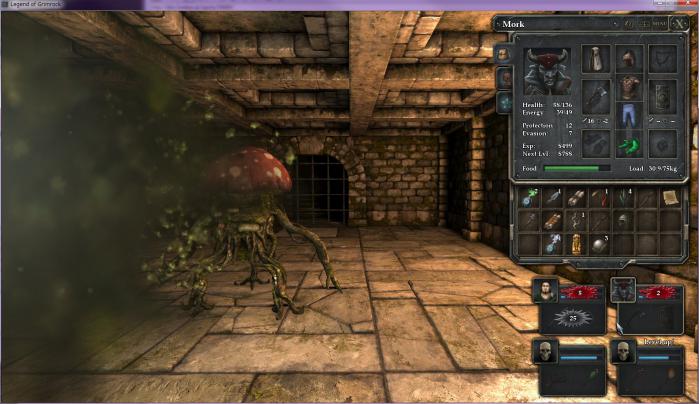Select the minotaur champion portrait in party panel
The width and height of the screenshot is (699, 404).
(623, 290)
